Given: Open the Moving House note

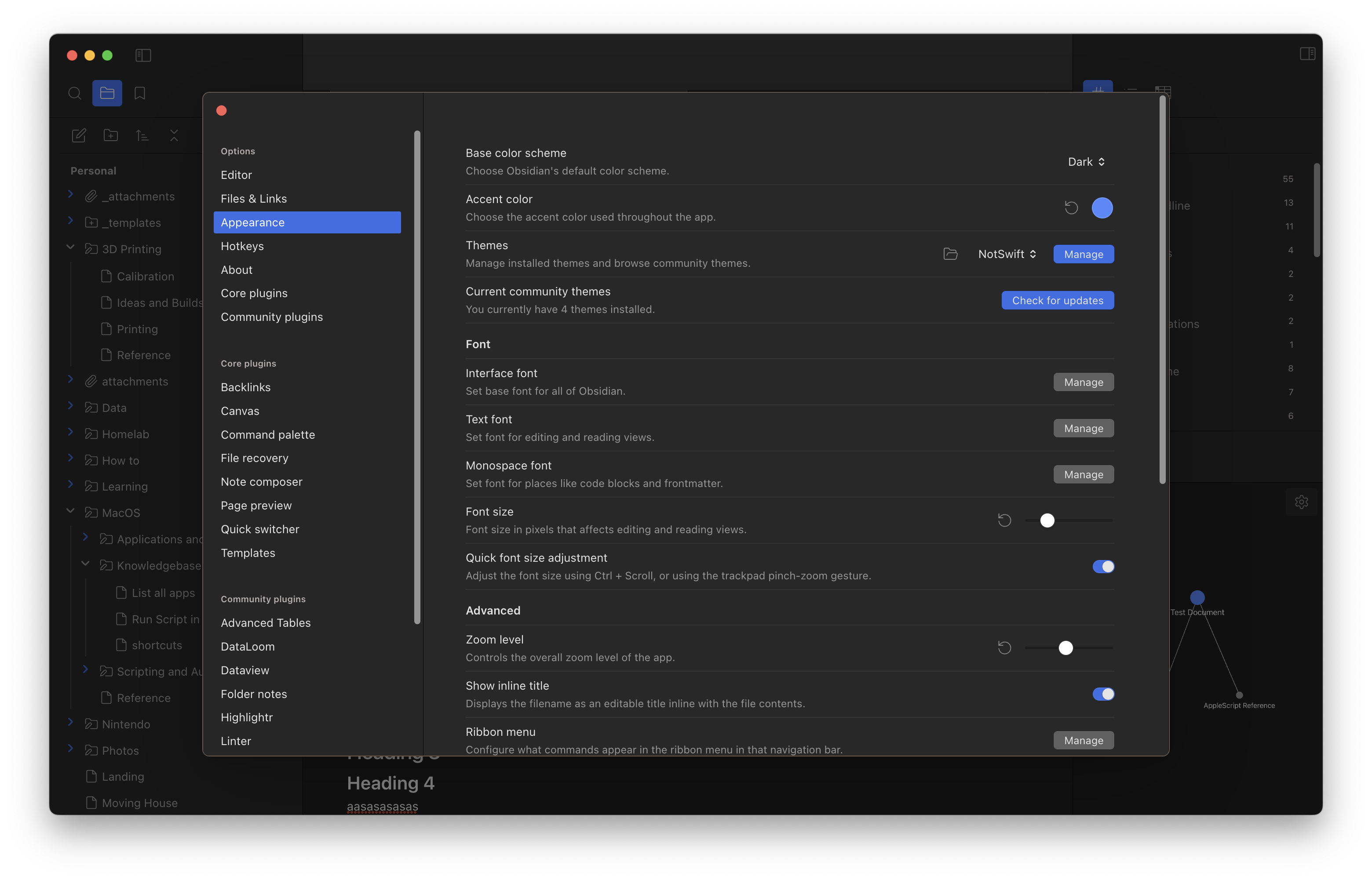Looking at the screenshot, I should point(139,803).
